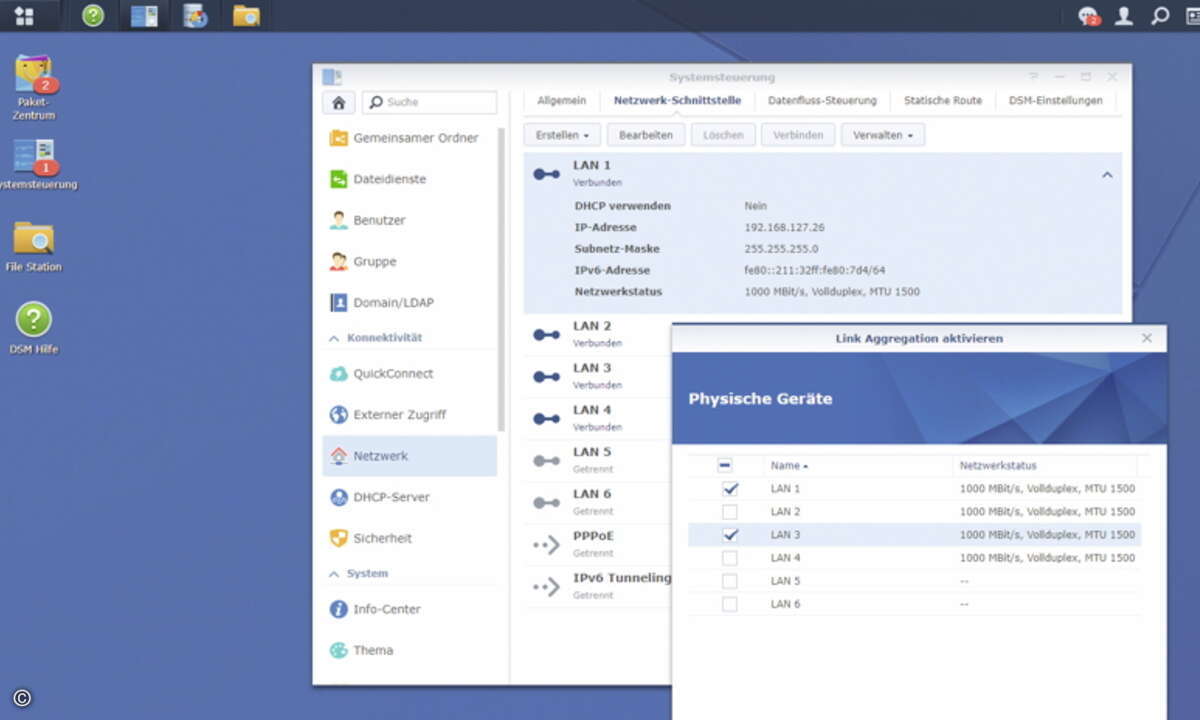
Task: Check LAN 5 in Physische Geräte
Action: point(730,581)
